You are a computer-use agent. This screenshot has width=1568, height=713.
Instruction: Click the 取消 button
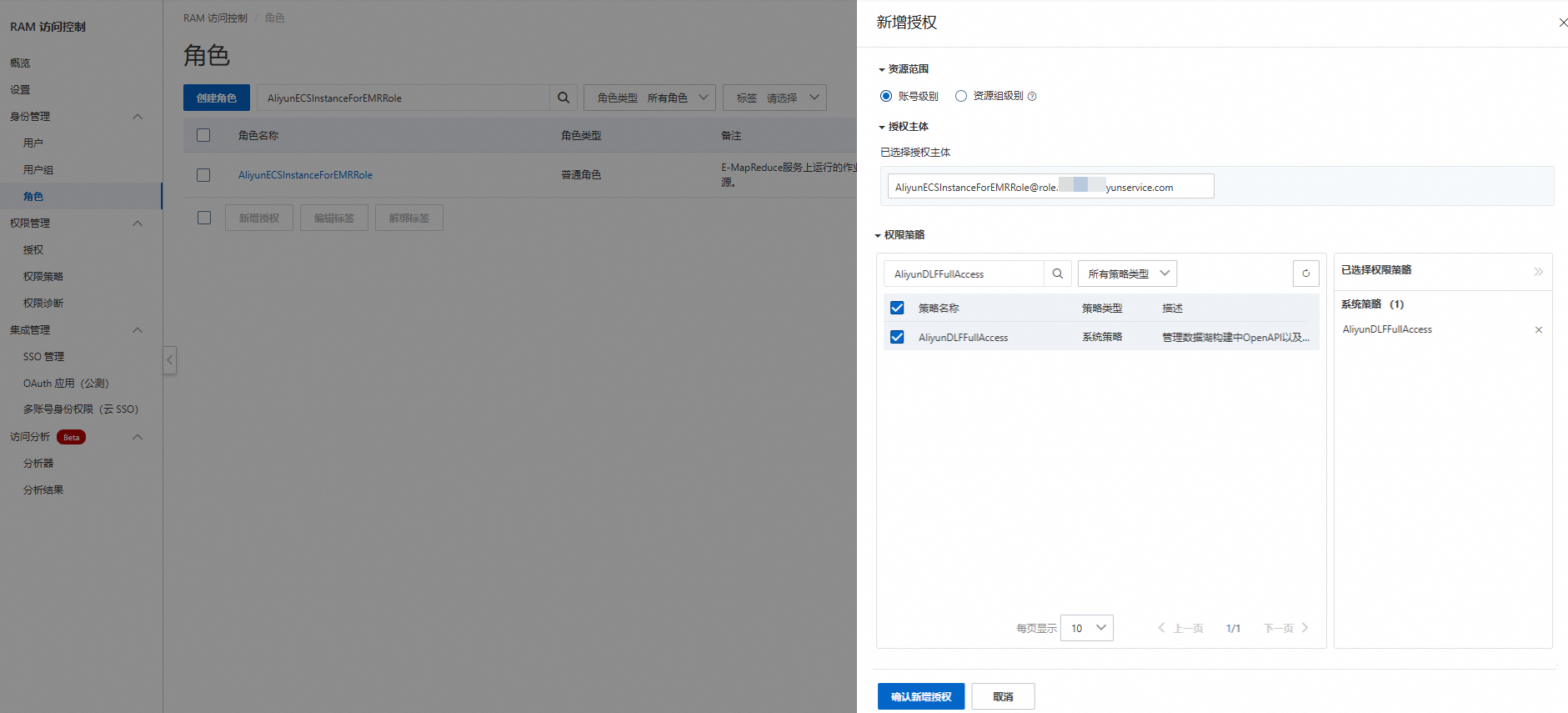tap(1003, 696)
